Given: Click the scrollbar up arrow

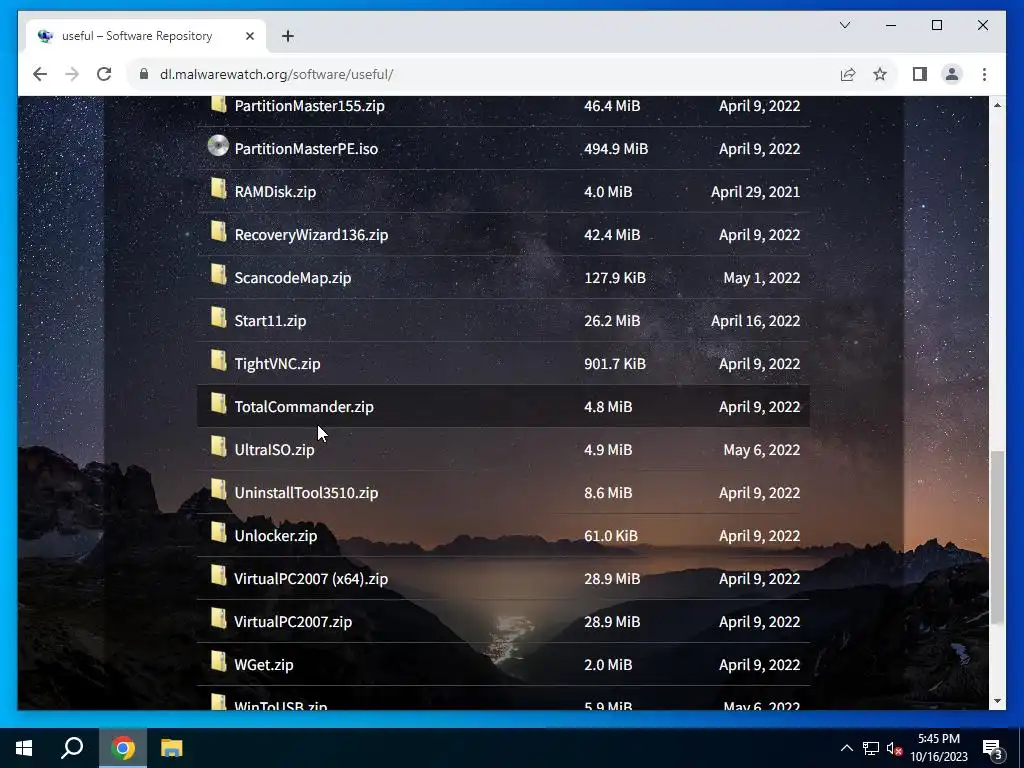Looking at the screenshot, I should 997,104.
